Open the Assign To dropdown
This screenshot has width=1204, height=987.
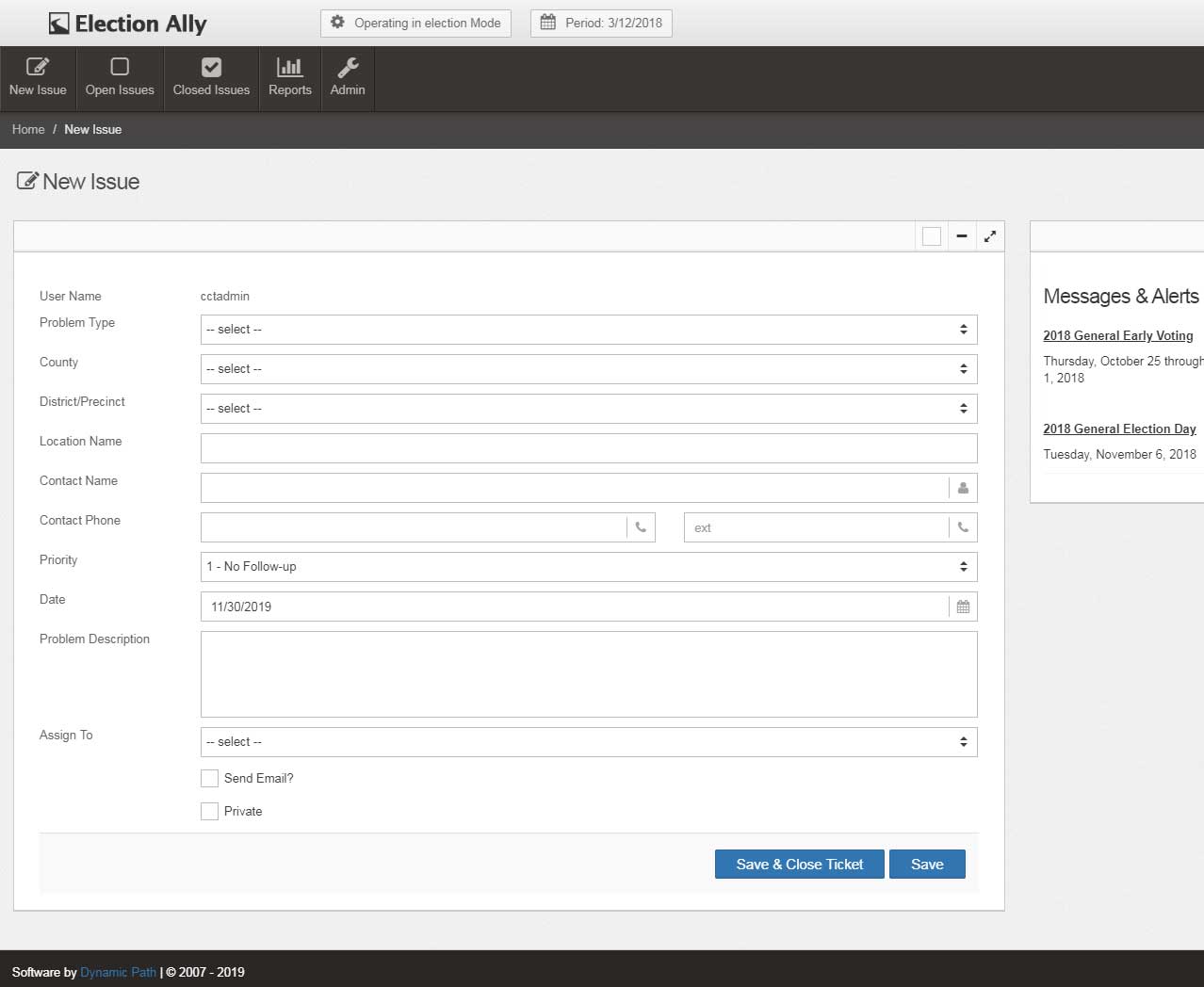[589, 742]
